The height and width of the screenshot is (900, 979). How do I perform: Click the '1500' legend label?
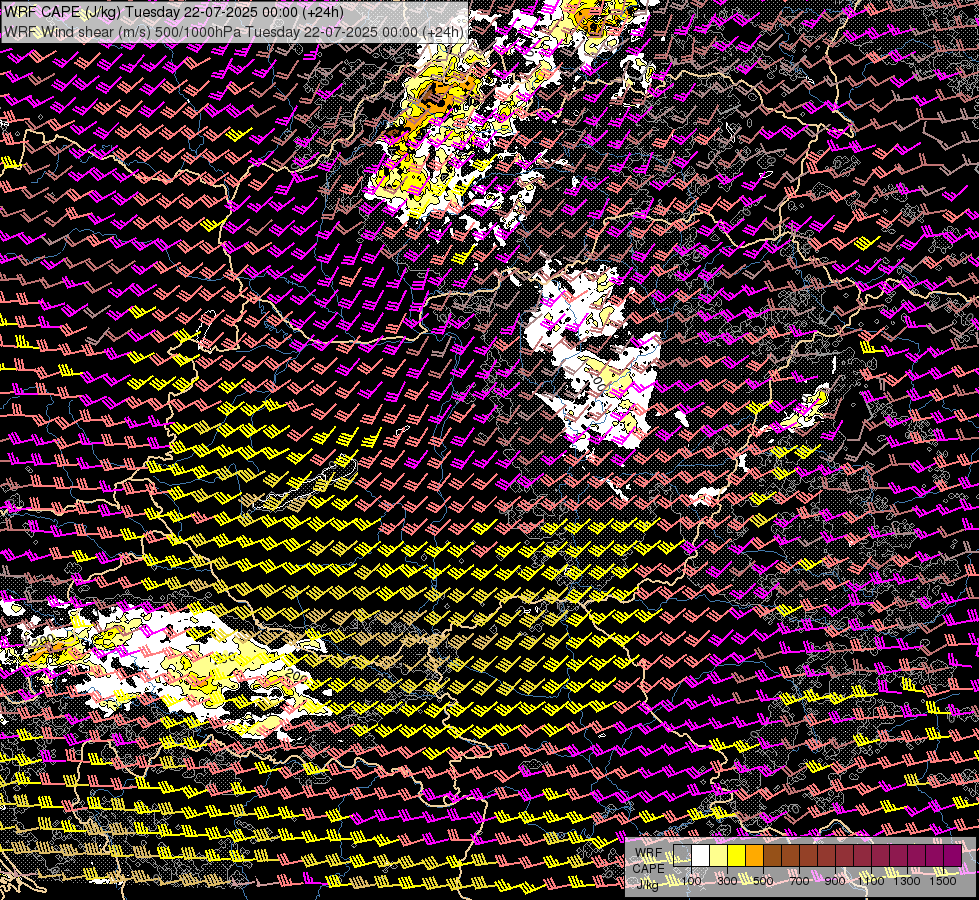click(x=943, y=881)
